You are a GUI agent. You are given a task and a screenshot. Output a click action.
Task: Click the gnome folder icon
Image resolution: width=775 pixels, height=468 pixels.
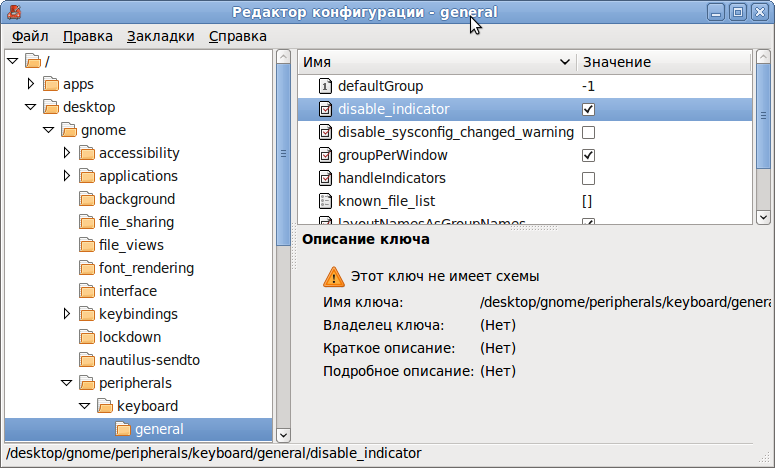69,130
